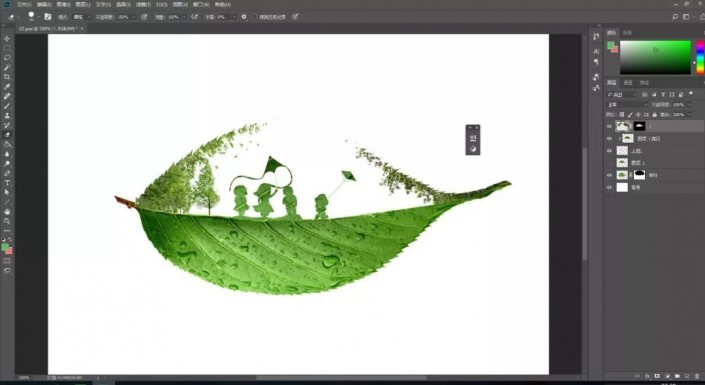Open flow dropdown in options bar
The height and width of the screenshot is (385, 705).
coord(183,17)
